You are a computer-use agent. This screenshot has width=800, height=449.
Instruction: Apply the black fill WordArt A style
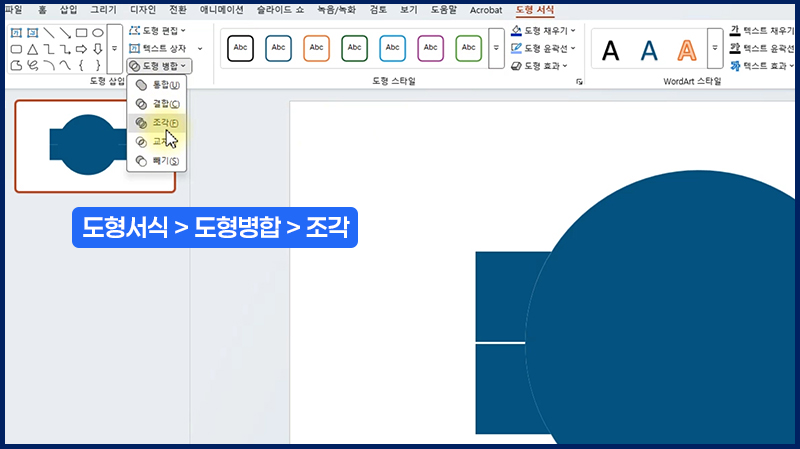click(x=611, y=50)
